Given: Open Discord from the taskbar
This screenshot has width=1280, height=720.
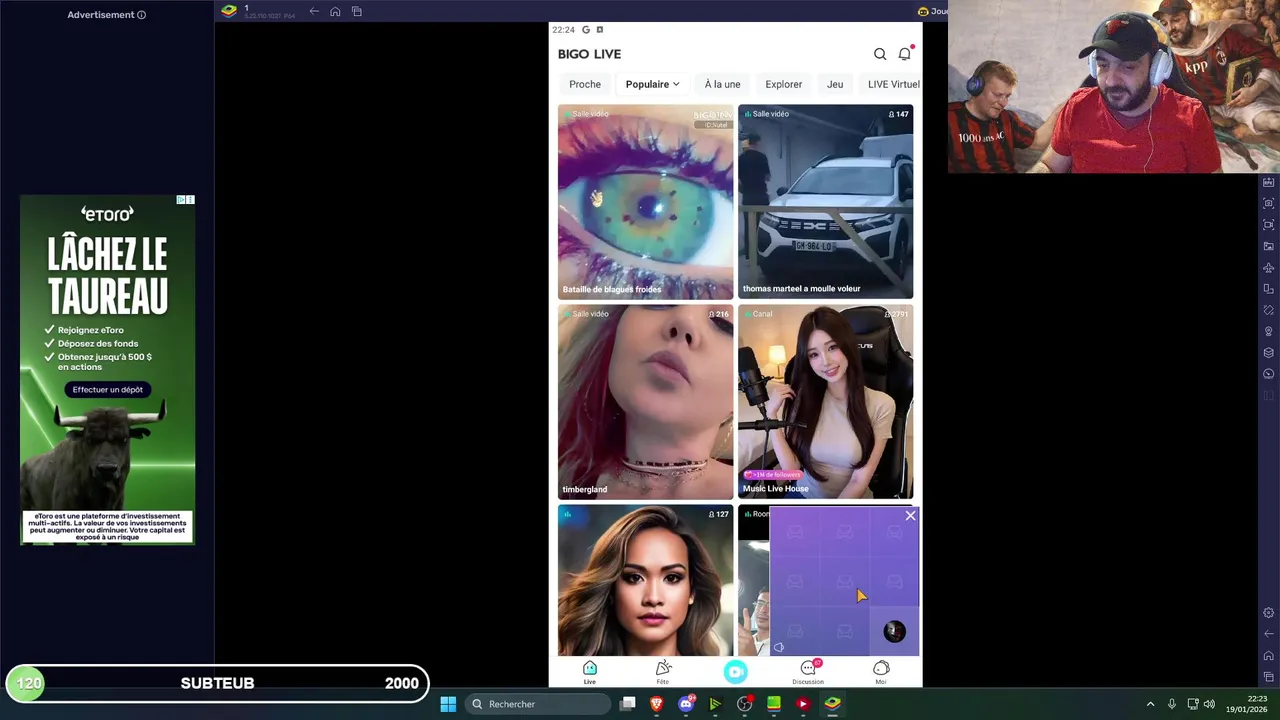Looking at the screenshot, I should click(x=686, y=704).
